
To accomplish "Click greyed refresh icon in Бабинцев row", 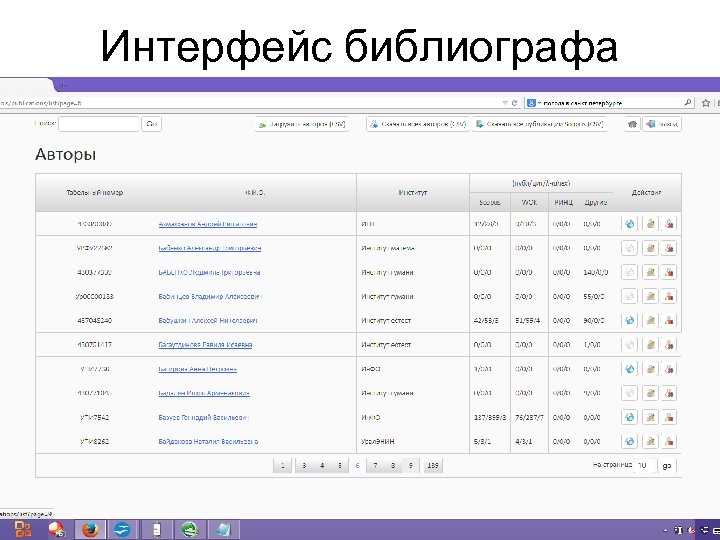I will 630,296.
